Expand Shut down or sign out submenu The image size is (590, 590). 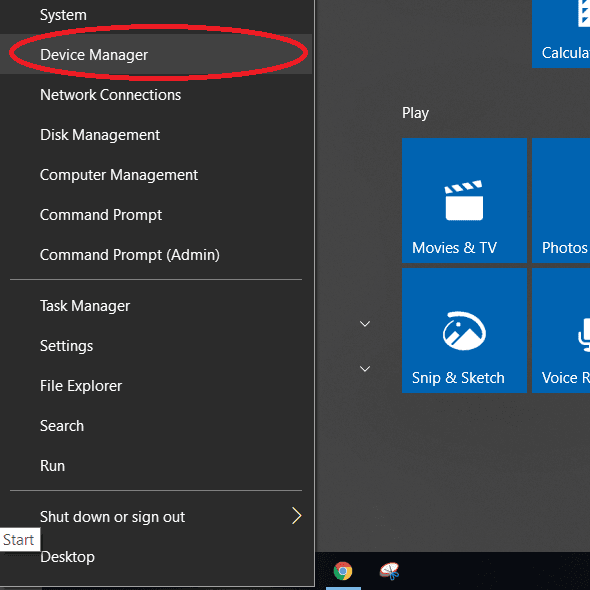(x=156, y=517)
